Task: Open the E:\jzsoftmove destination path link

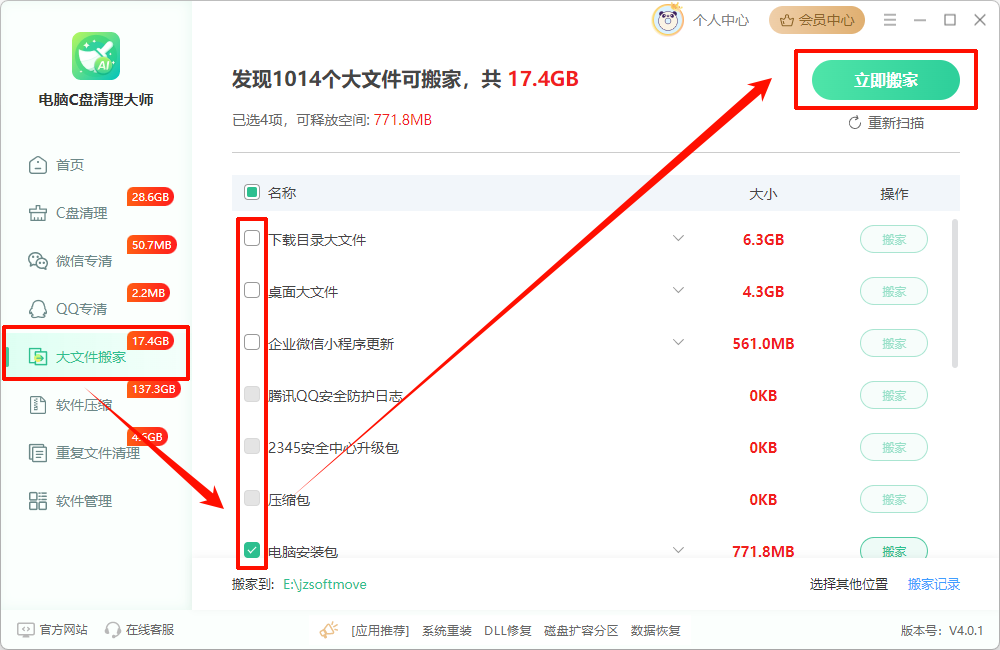Action: pyautogui.click(x=327, y=584)
